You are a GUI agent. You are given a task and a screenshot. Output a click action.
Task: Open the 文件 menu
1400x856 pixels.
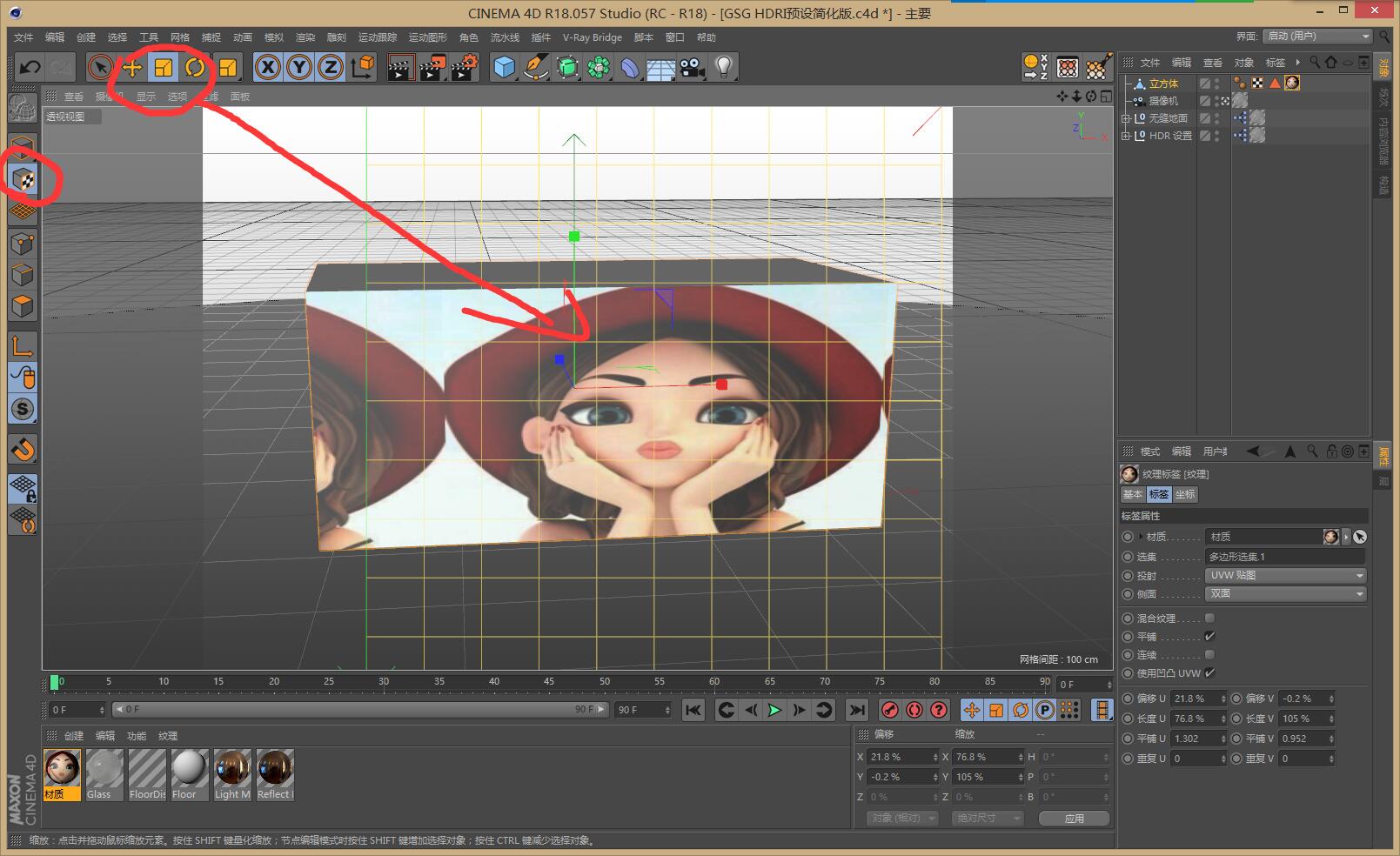23,37
